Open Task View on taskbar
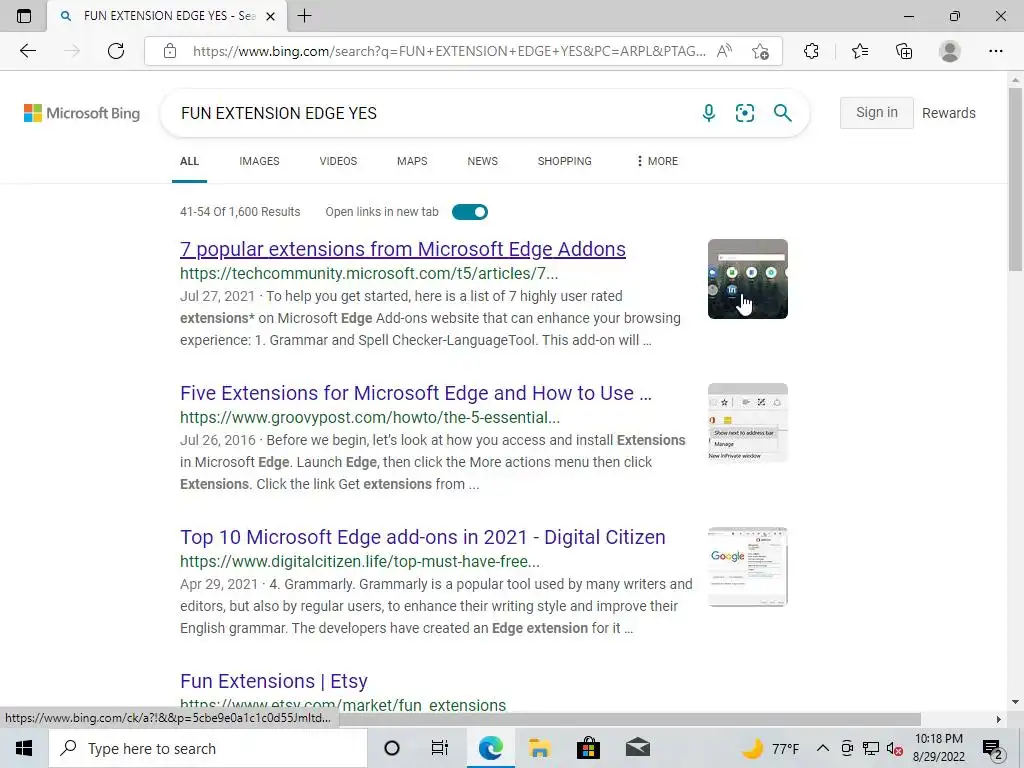This screenshot has height=768, width=1024. click(x=440, y=748)
